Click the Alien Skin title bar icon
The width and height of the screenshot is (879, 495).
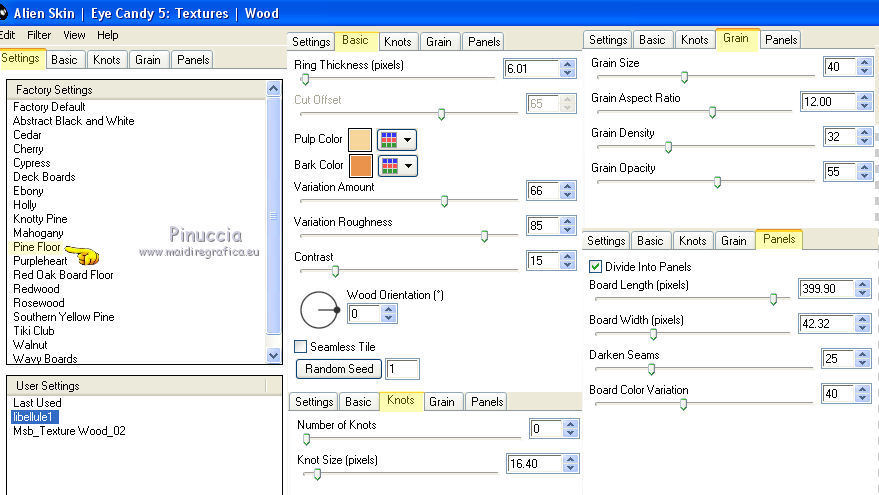coord(3,12)
